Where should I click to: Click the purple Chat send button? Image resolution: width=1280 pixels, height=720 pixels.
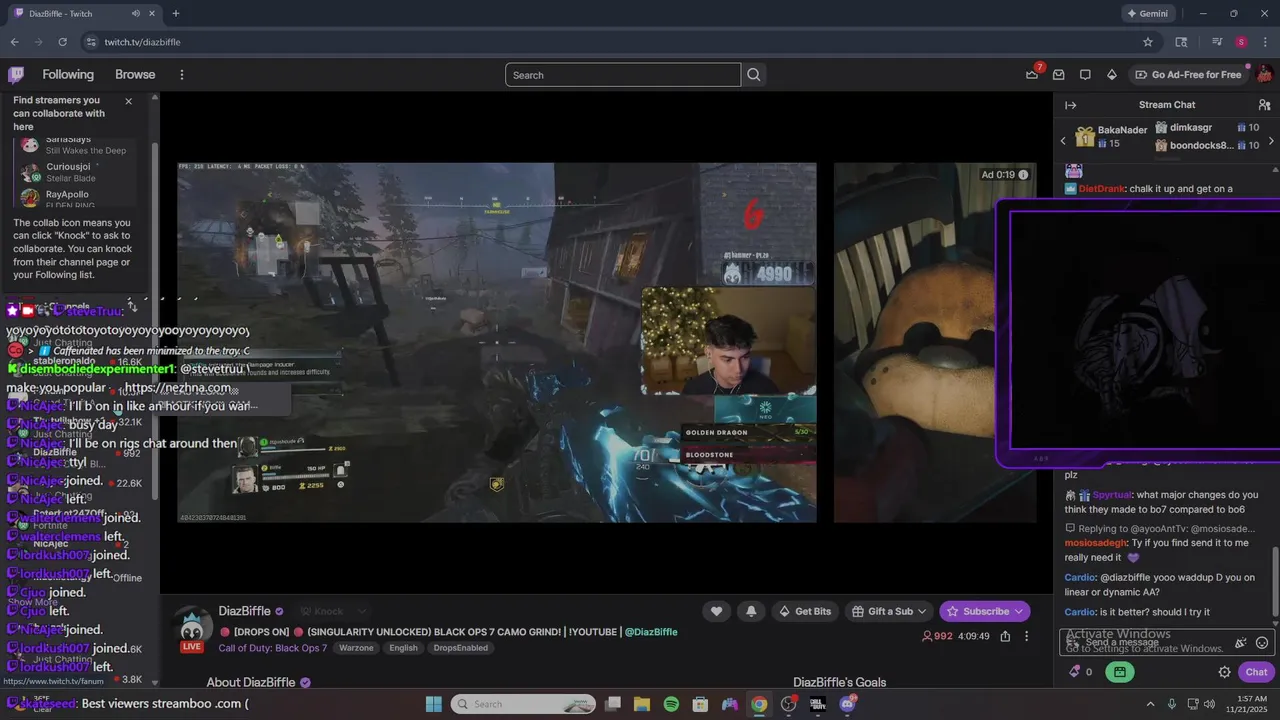pyautogui.click(x=1256, y=672)
